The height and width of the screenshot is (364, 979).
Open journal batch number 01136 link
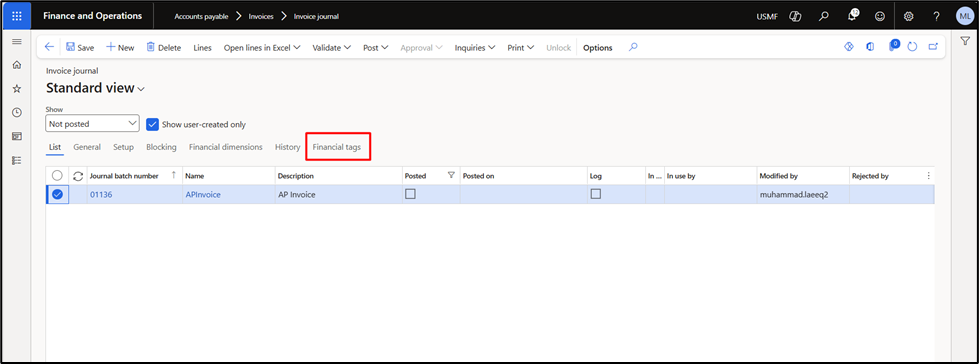coord(101,195)
